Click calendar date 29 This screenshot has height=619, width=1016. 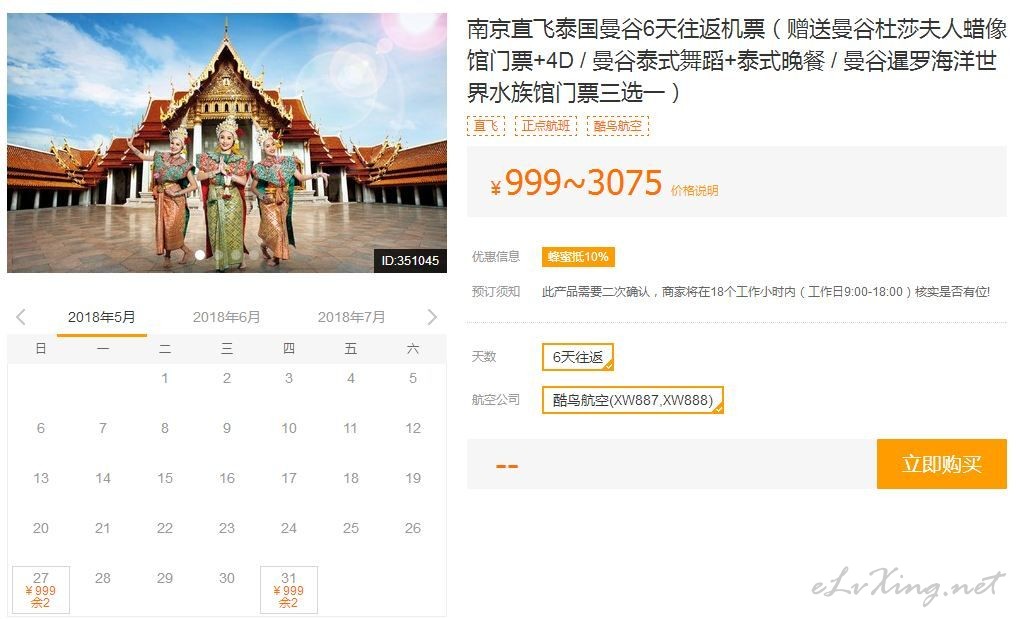(x=165, y=578)
